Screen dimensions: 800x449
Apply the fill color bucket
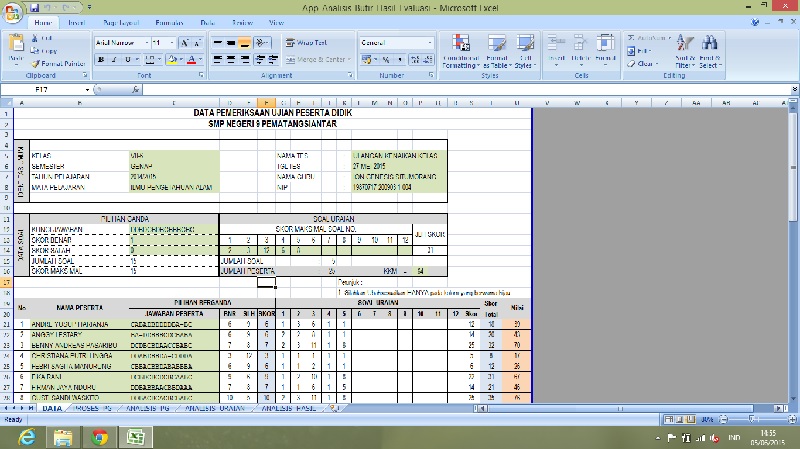click(172, 60)
